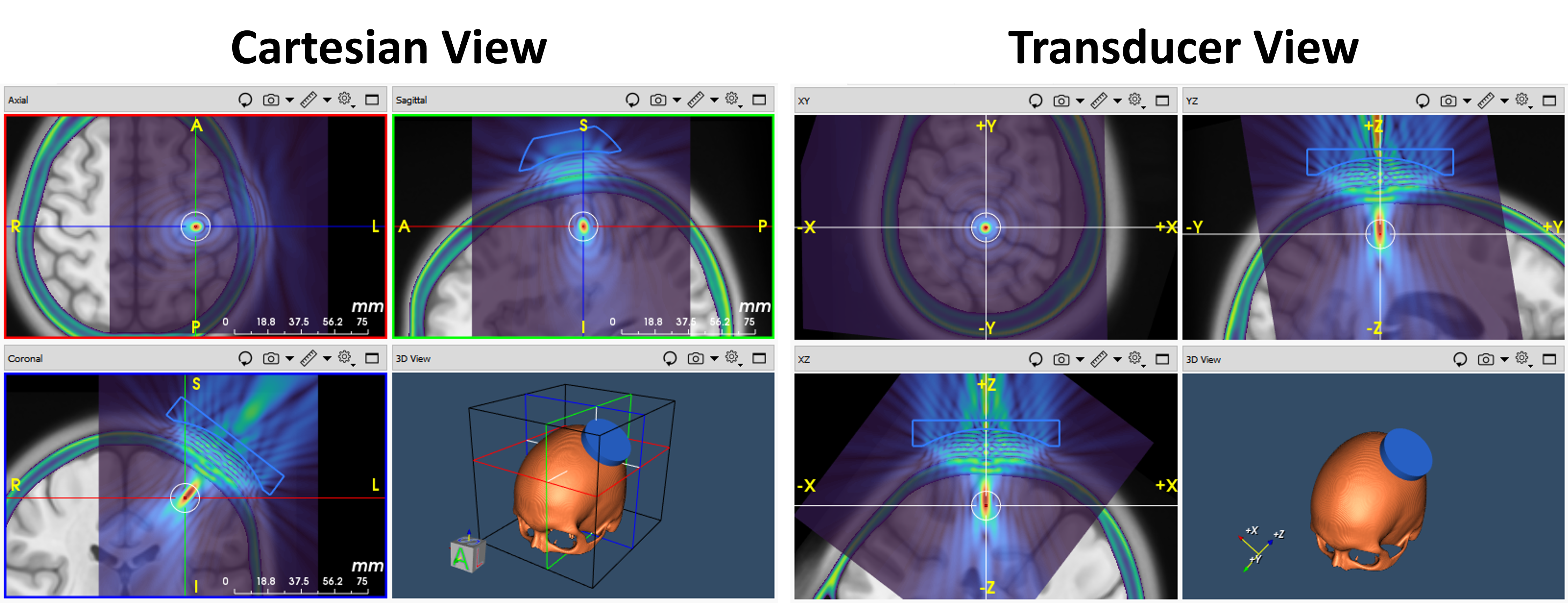Snapshot the Cartesian 3D View
Image resolution: width=1568 pixels, height=603 pixels.
pos(696,359)
